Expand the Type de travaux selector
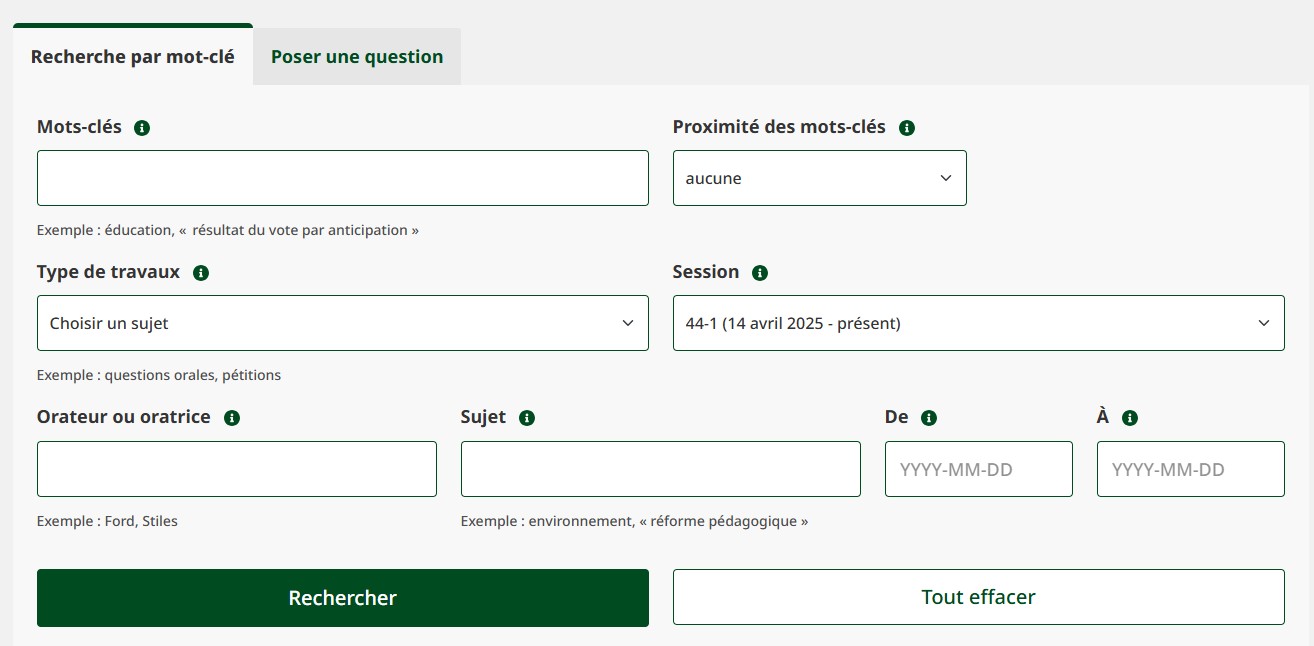The height and width of the screenshot is (646, 1314). pos(342,323)
